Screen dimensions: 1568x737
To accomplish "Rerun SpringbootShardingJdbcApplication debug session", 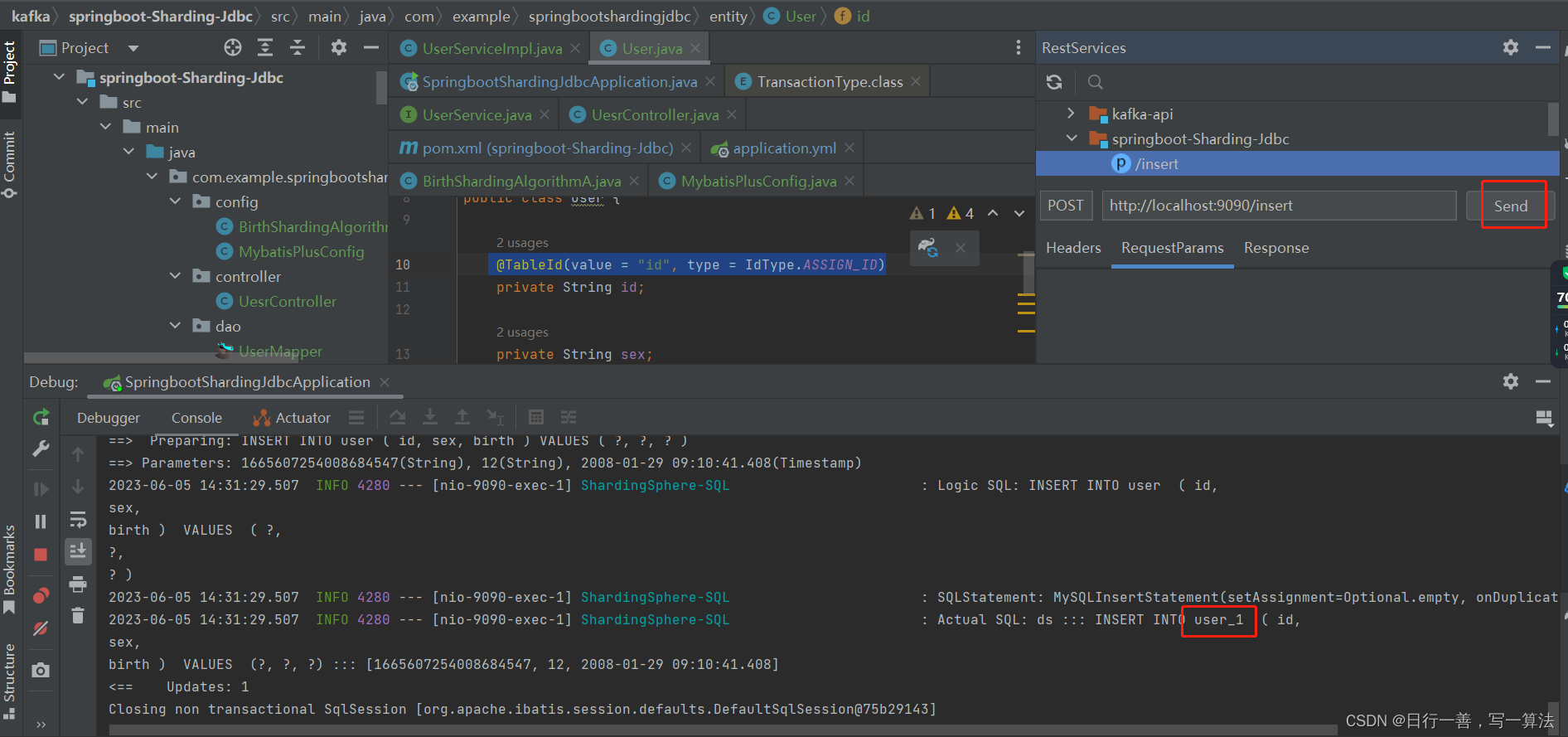I will tap(41, 417).
